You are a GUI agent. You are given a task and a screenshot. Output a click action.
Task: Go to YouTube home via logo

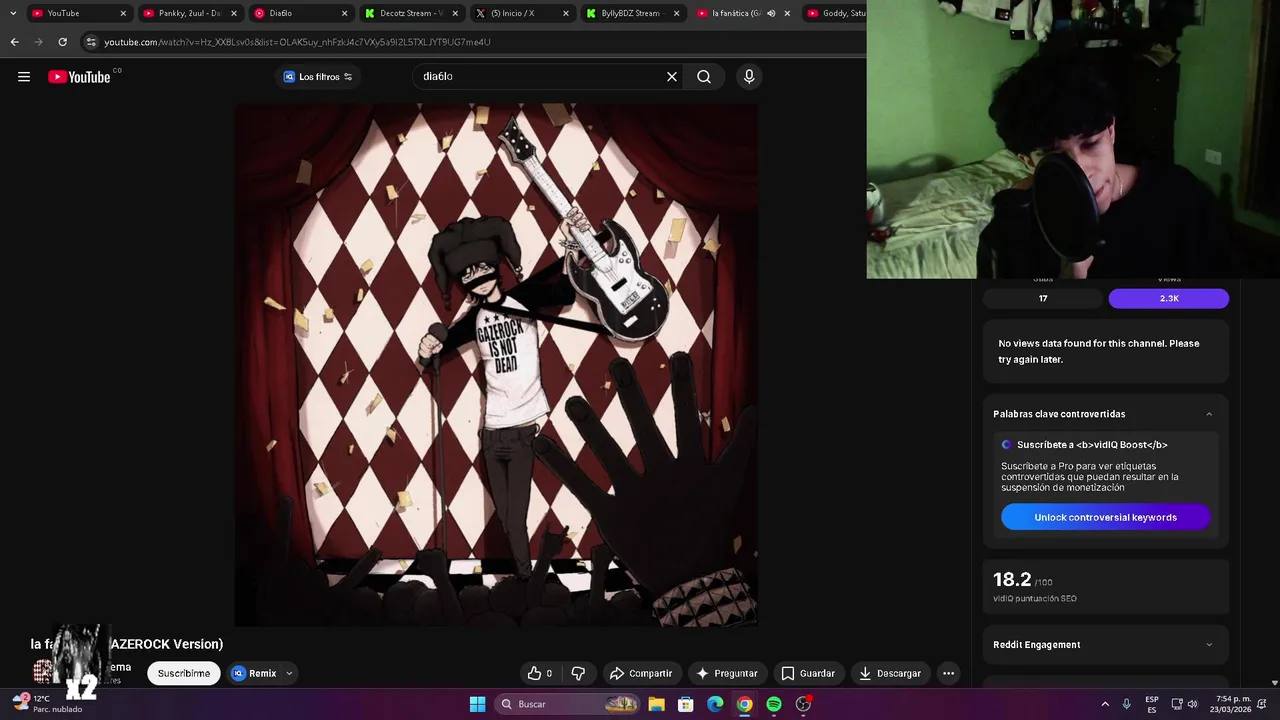click(79, 77)
